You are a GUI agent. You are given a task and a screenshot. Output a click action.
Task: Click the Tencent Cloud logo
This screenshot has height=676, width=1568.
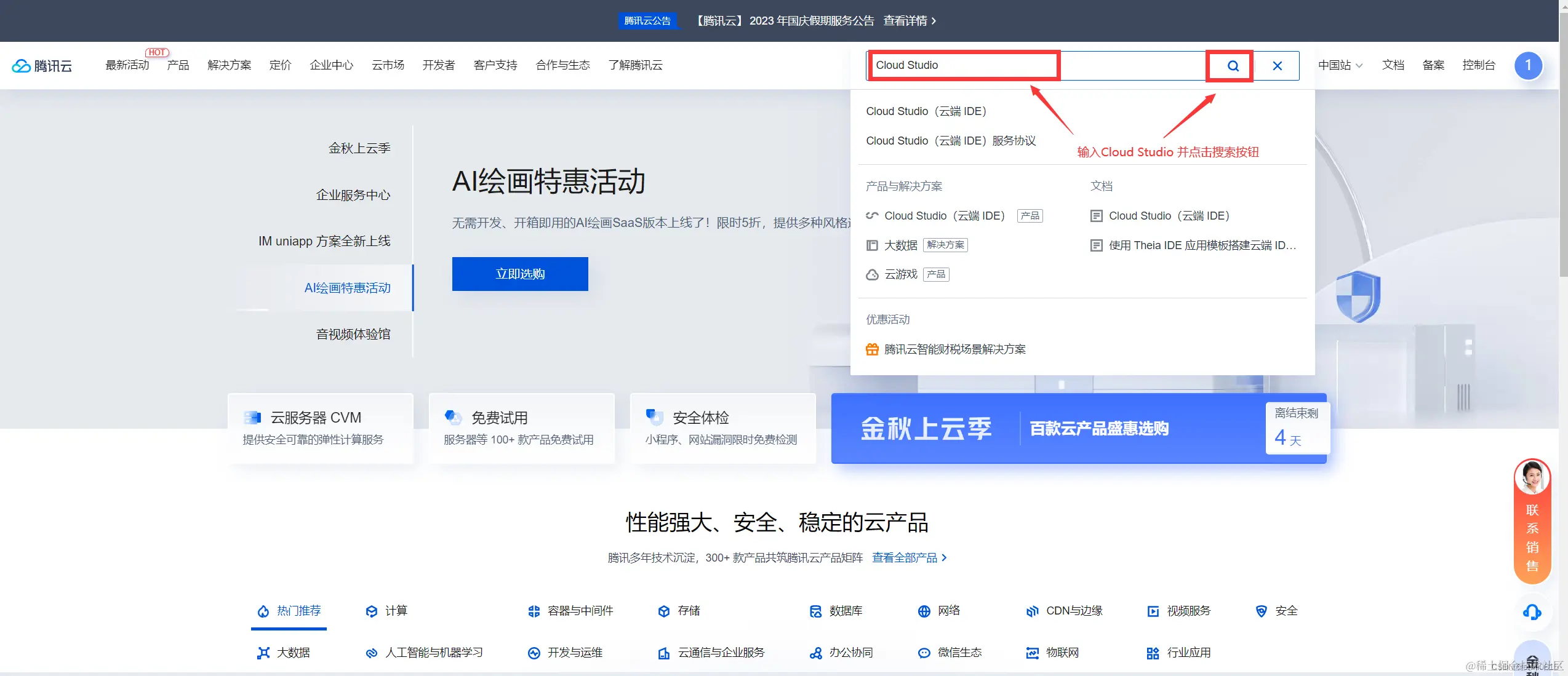tap(42, 65)
